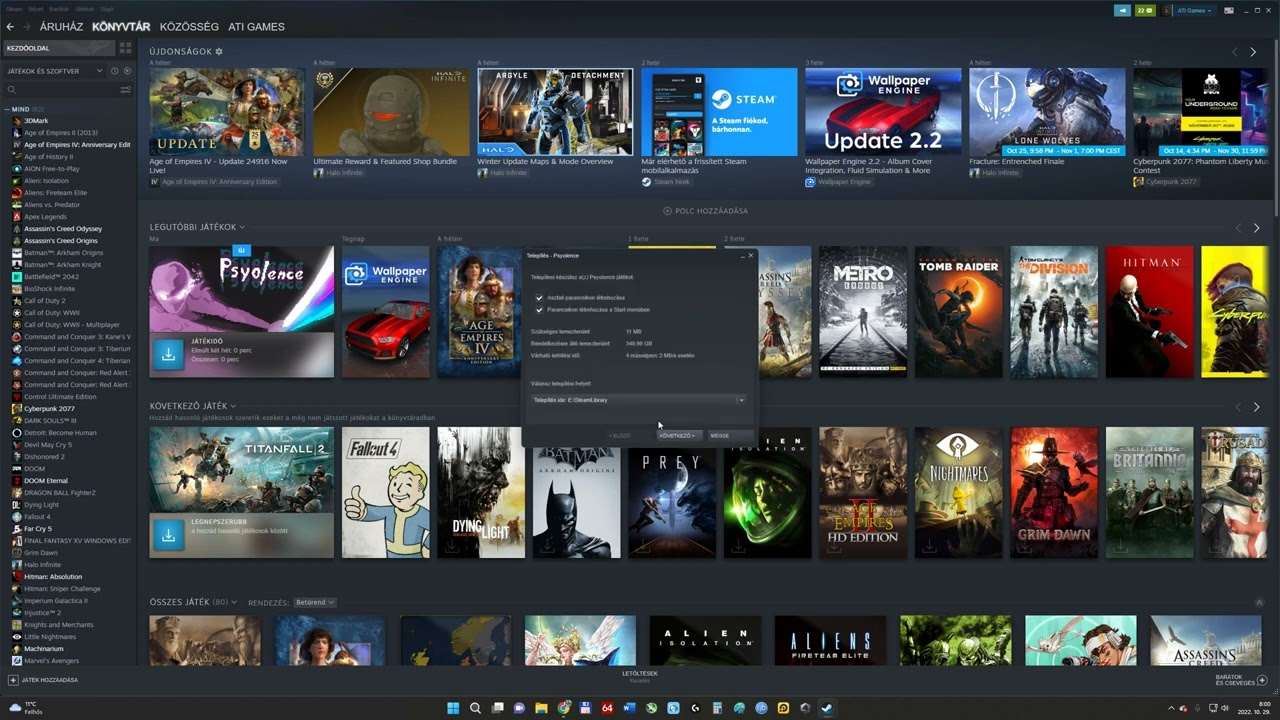Collapse the MIND games list
The height and width of the screenshot is (720, 1280).
6,108
